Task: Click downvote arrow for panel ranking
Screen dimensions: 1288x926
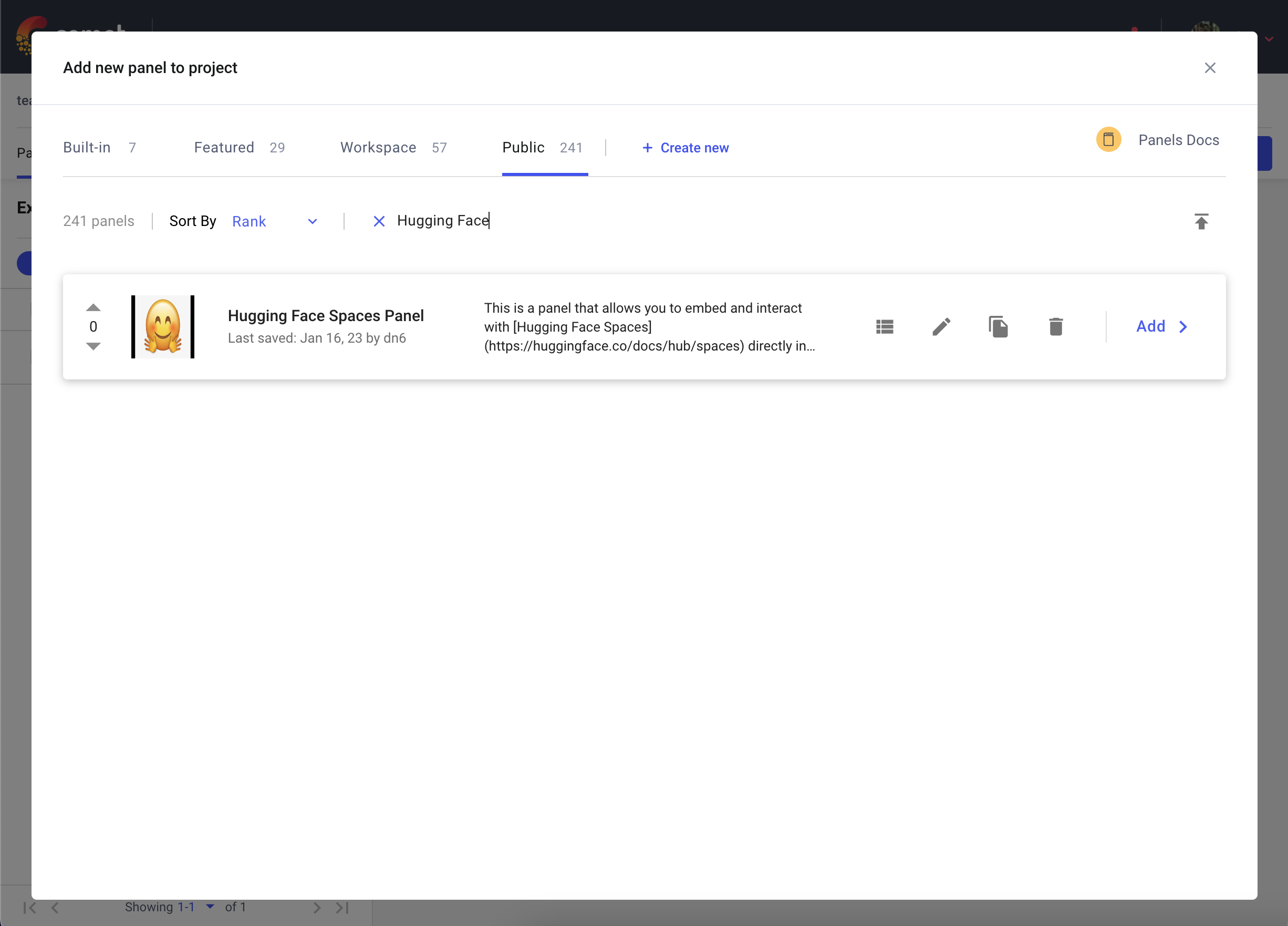Action: pos(93,347)
